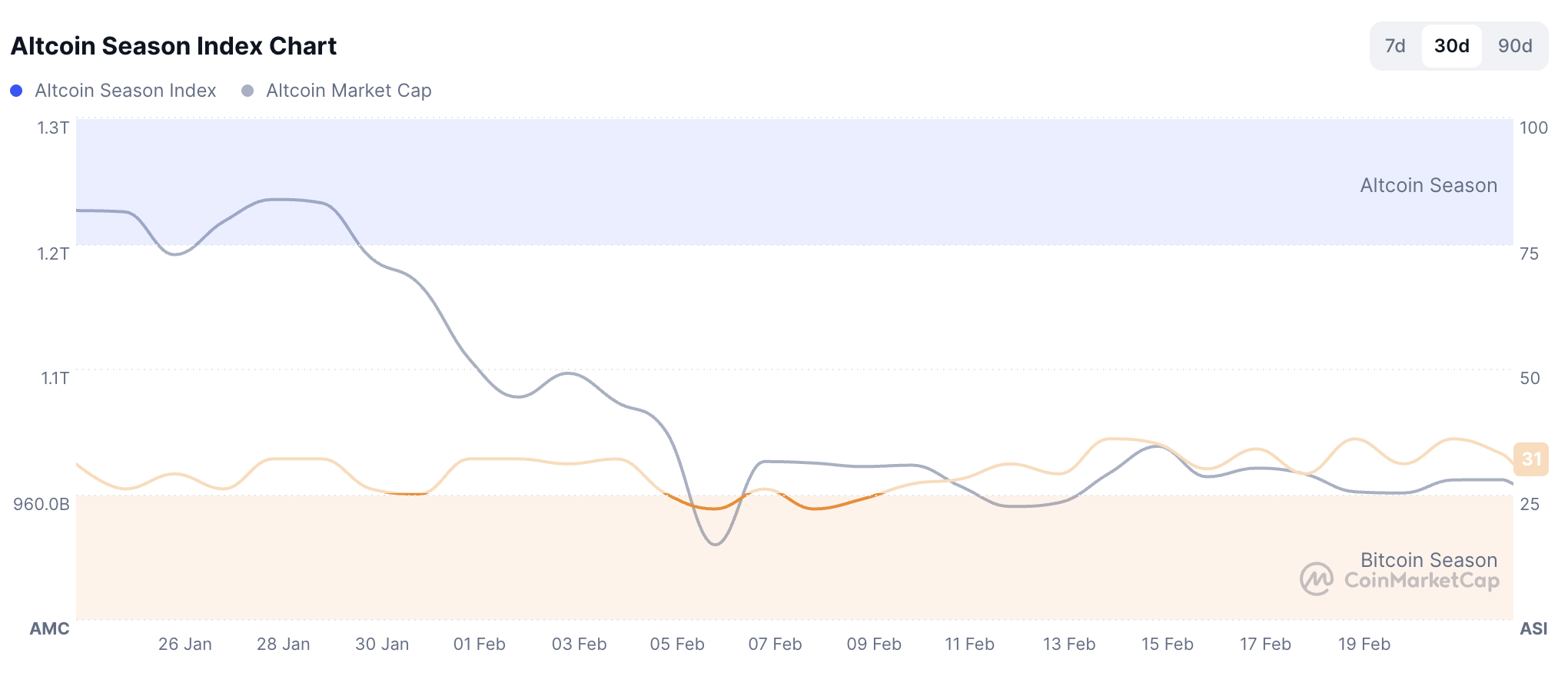Toggle the Altcoin Market Cap legend series
The width and height of the screenshot is (1568, 686).
click(348, 91)
